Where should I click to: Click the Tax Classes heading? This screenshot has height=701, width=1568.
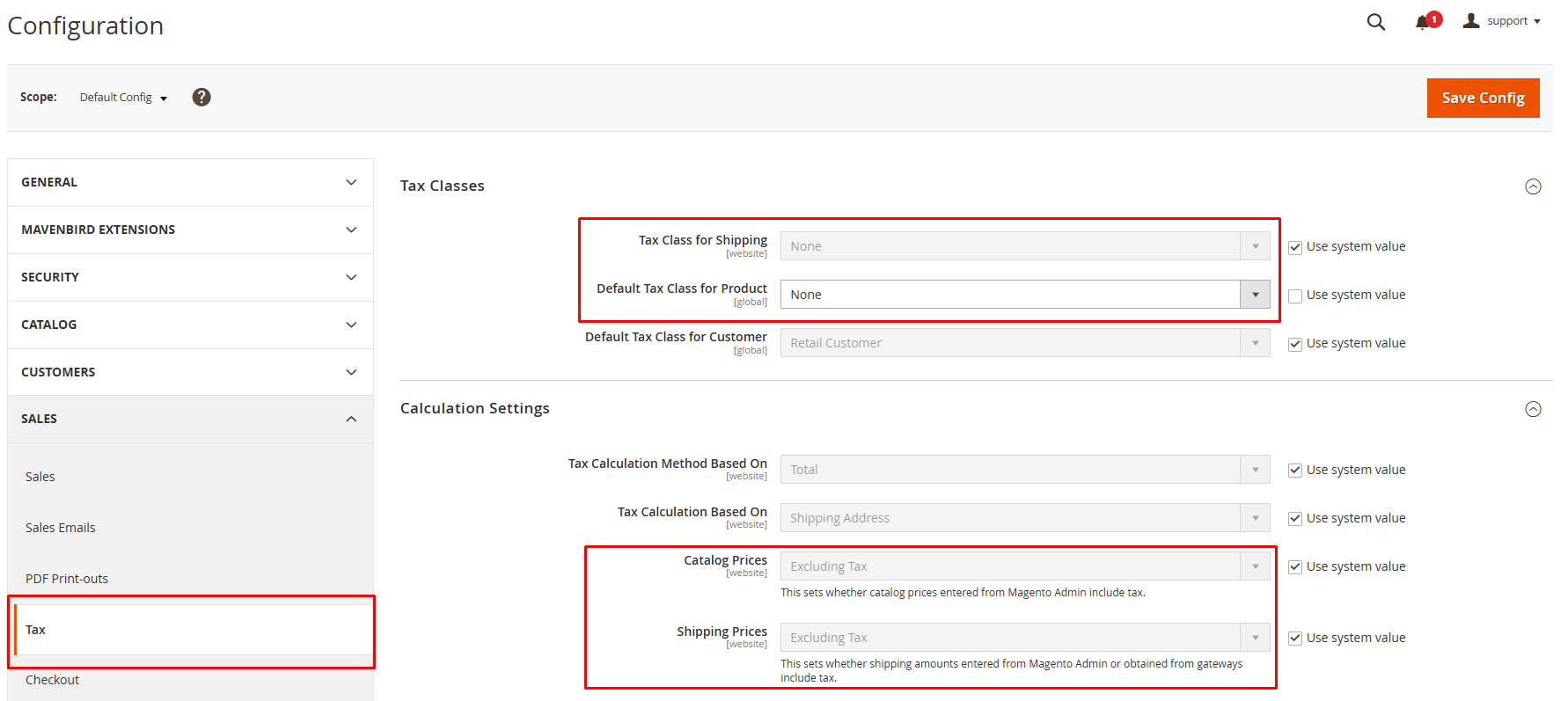click(x=443, y=186)
